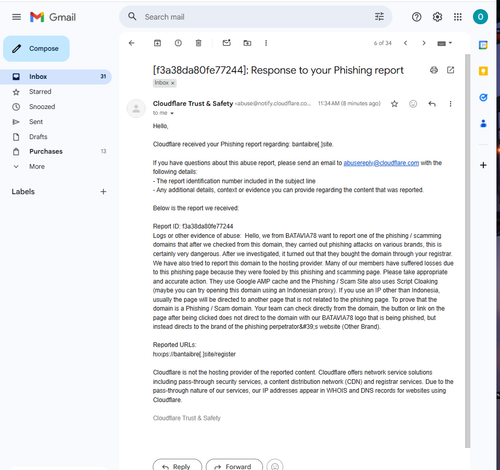Viewport: 500px width, 470px height.
Task: Click the abusereply@cloudflare.com link
Action: click(381, 163)
